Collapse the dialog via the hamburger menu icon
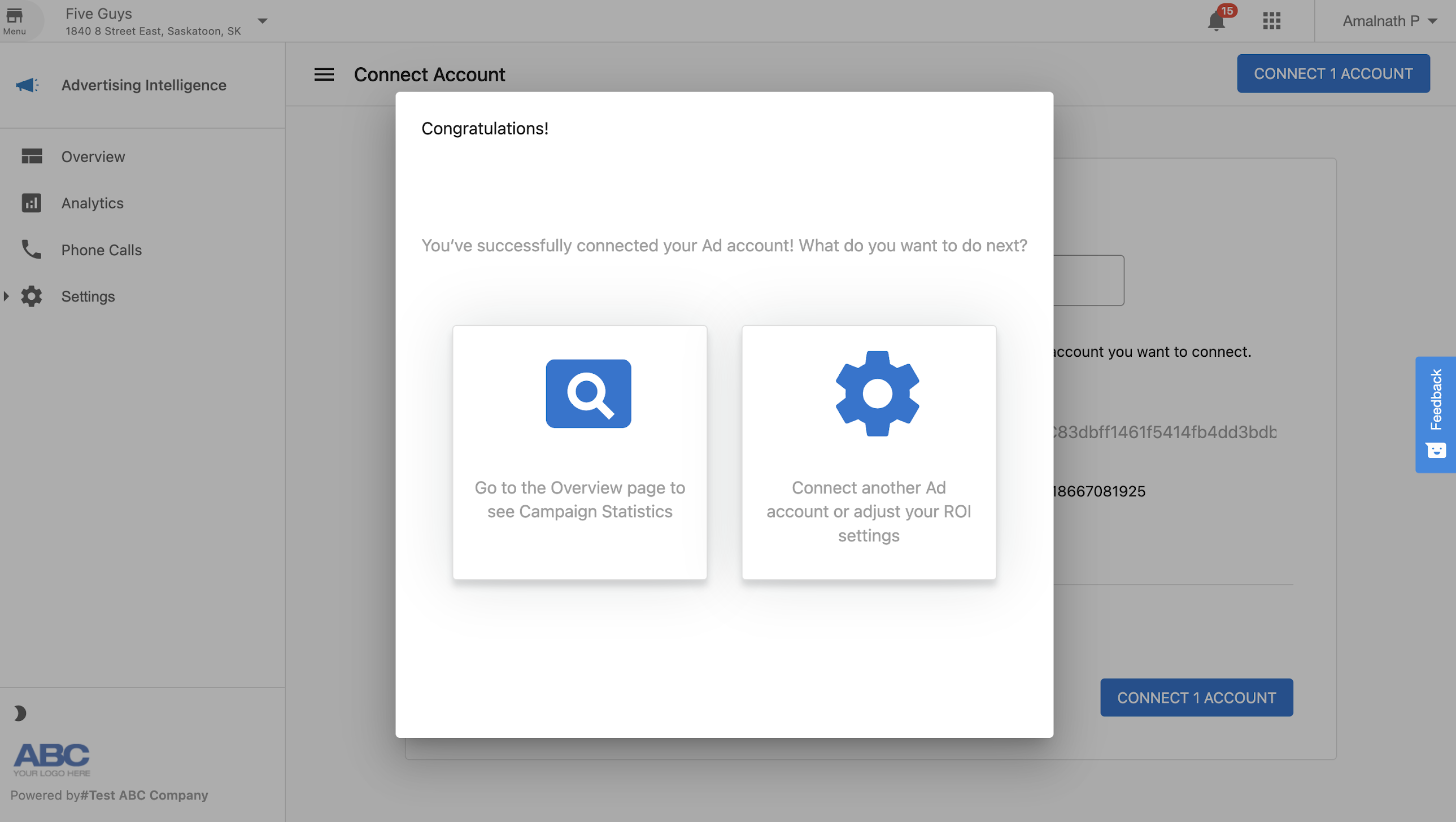 [x=324, y=74]
